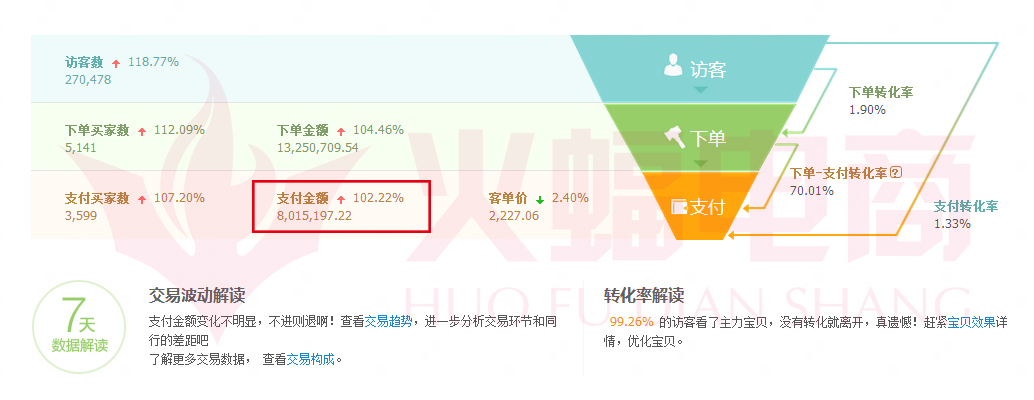Screen dimensions: 1034x400
Task: Click red up arrow beside 支付金额
Action: [341, 199]
